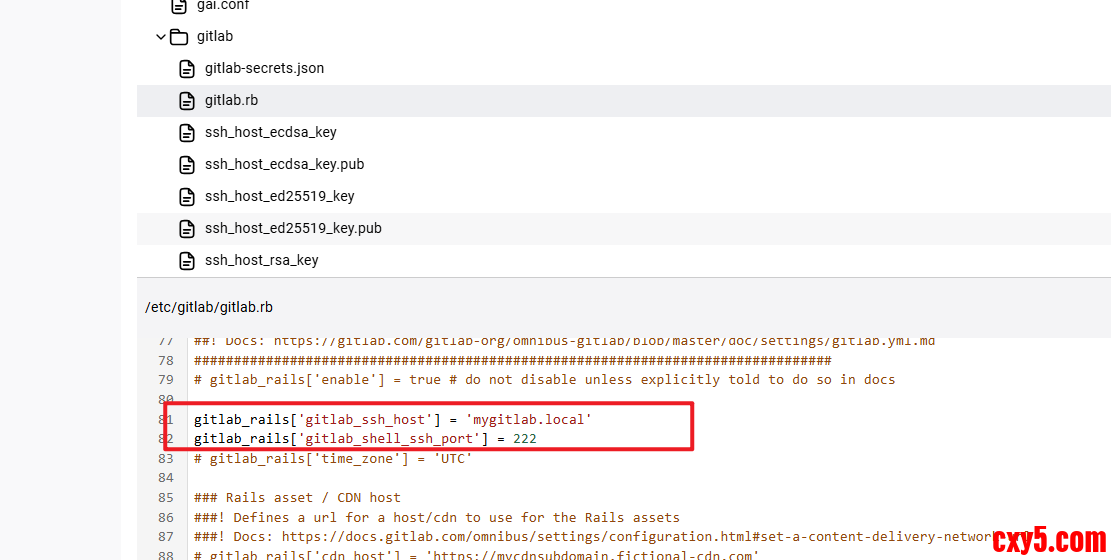1111x560 pixels.
Task: Click the cxy5.com watermark
Action: tap(1049, 541)
